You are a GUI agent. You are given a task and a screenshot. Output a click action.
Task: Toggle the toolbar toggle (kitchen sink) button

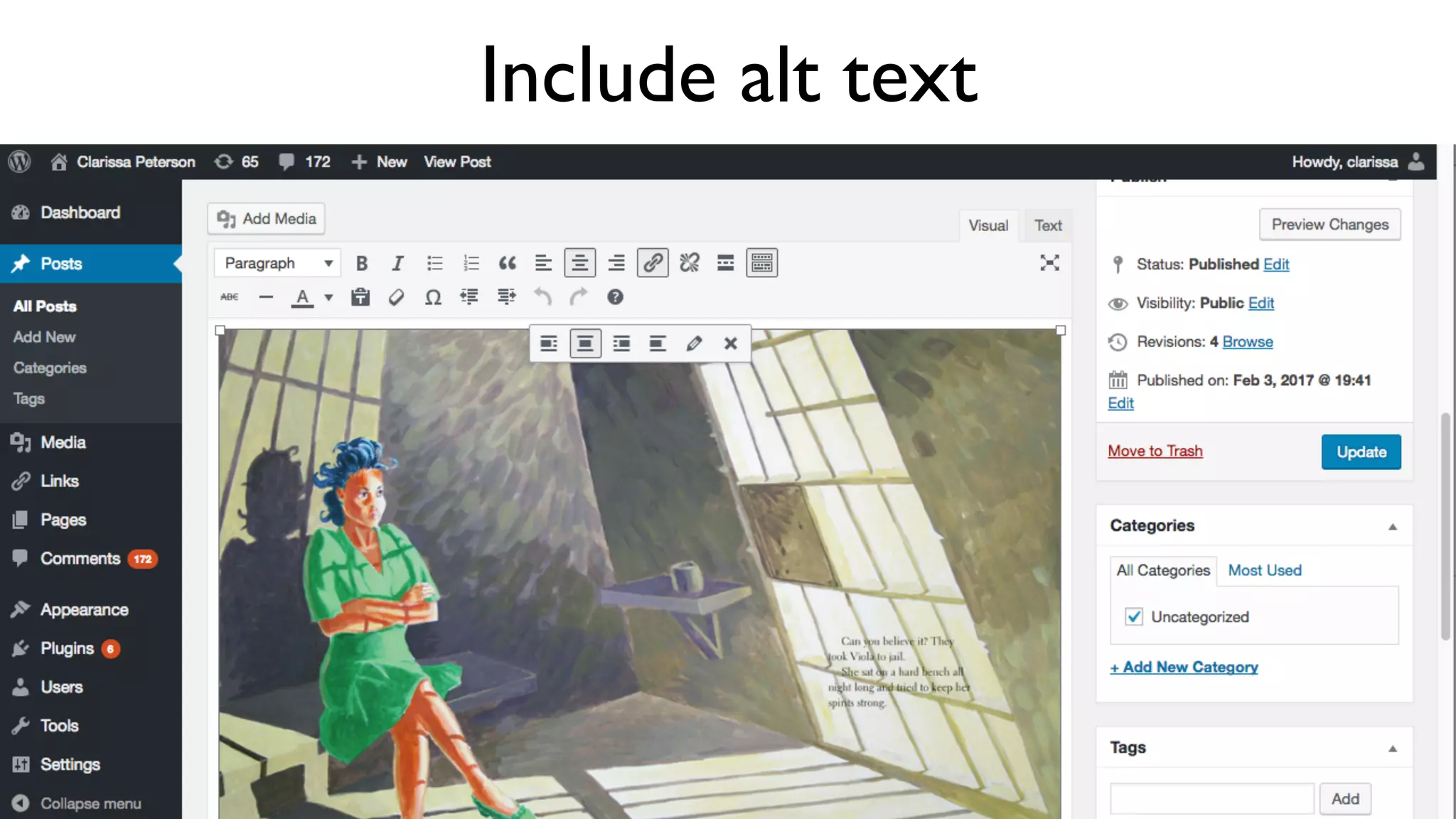(761, 263)
